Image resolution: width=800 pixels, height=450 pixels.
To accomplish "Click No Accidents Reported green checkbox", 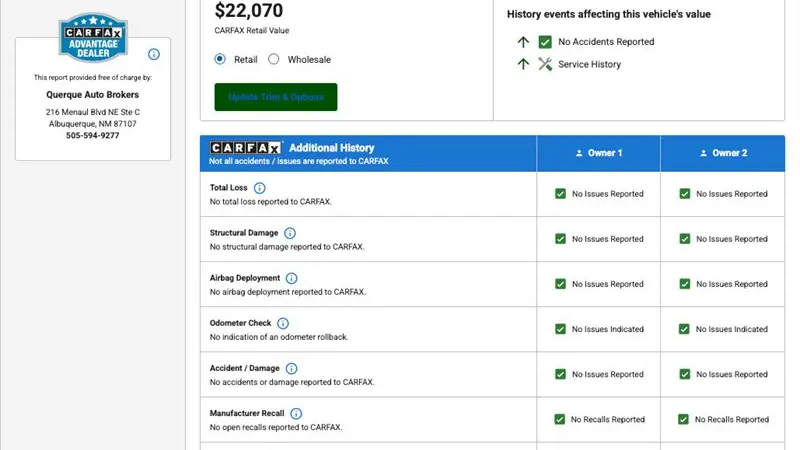I will click(545, 42).
